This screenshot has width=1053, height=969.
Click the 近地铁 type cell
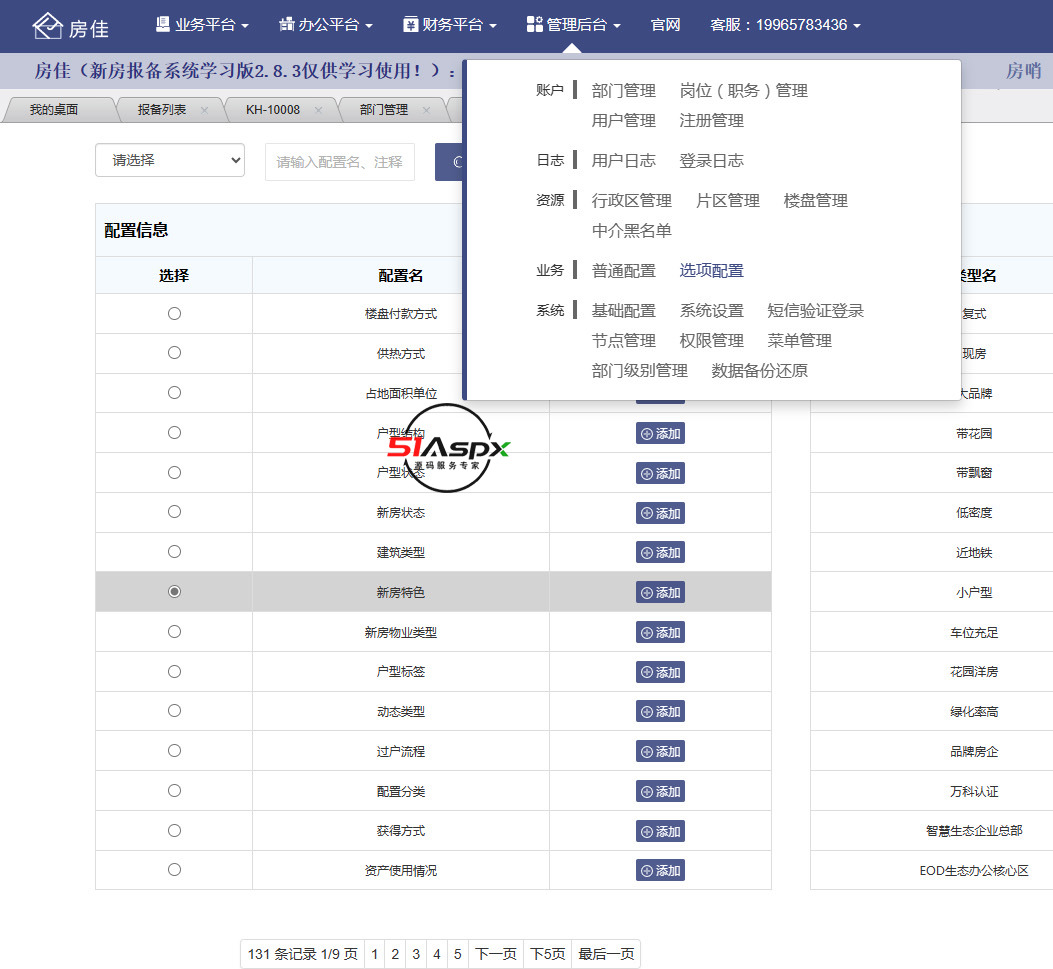pos(974,553)
